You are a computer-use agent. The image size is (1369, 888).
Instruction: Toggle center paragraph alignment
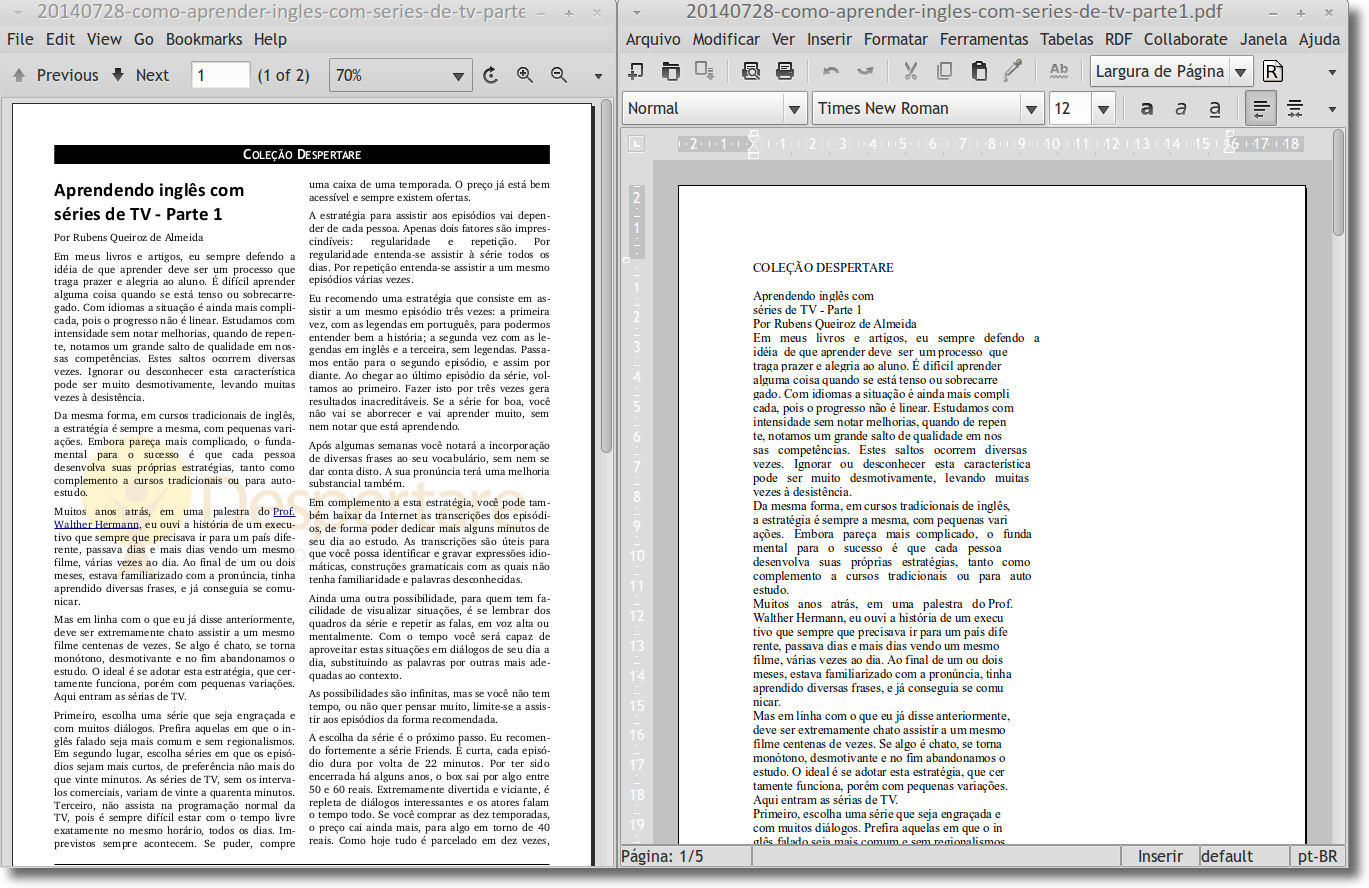(1295, 108)
